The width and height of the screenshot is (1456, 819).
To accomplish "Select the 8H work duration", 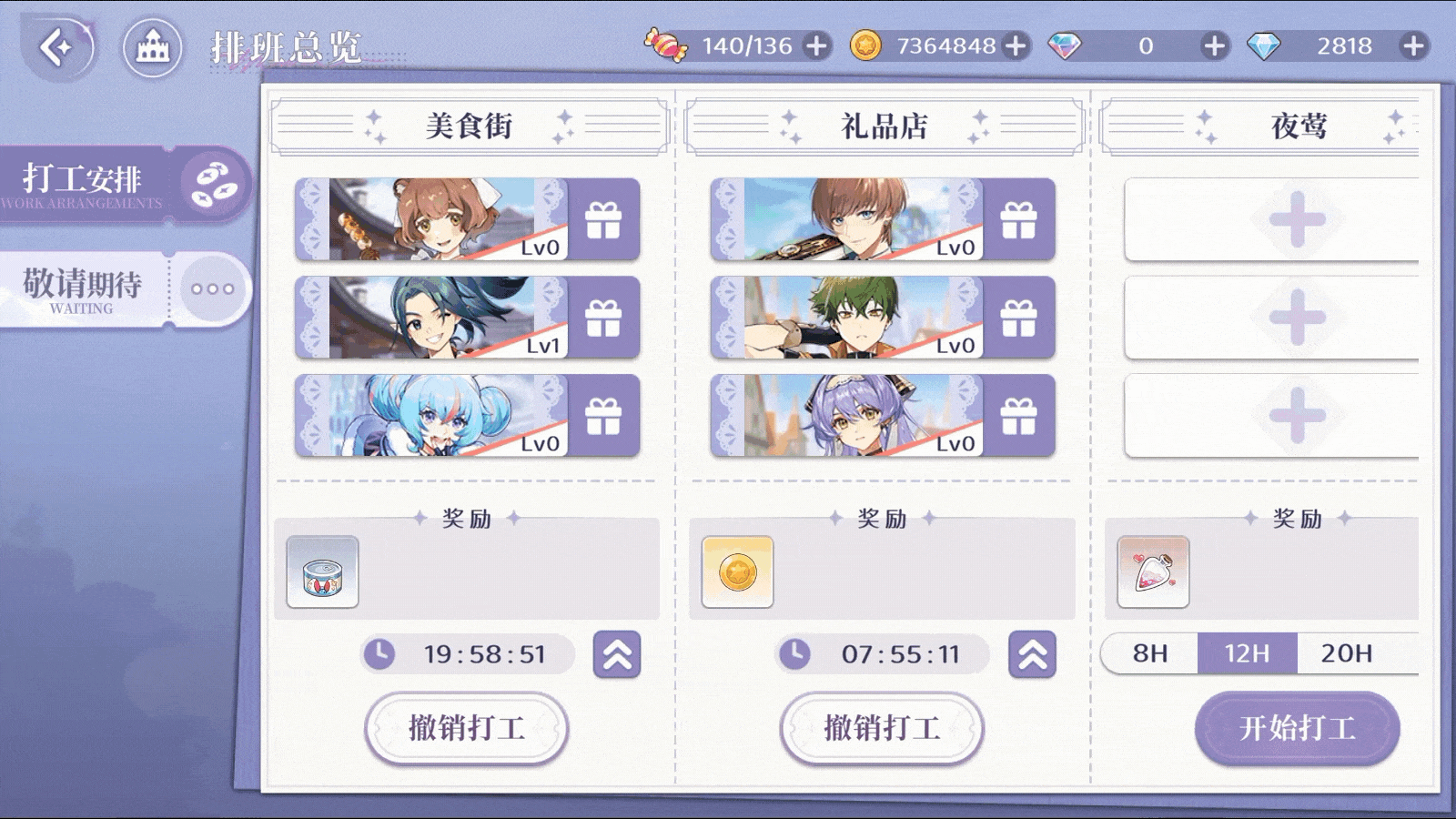I will [1149, 653].
